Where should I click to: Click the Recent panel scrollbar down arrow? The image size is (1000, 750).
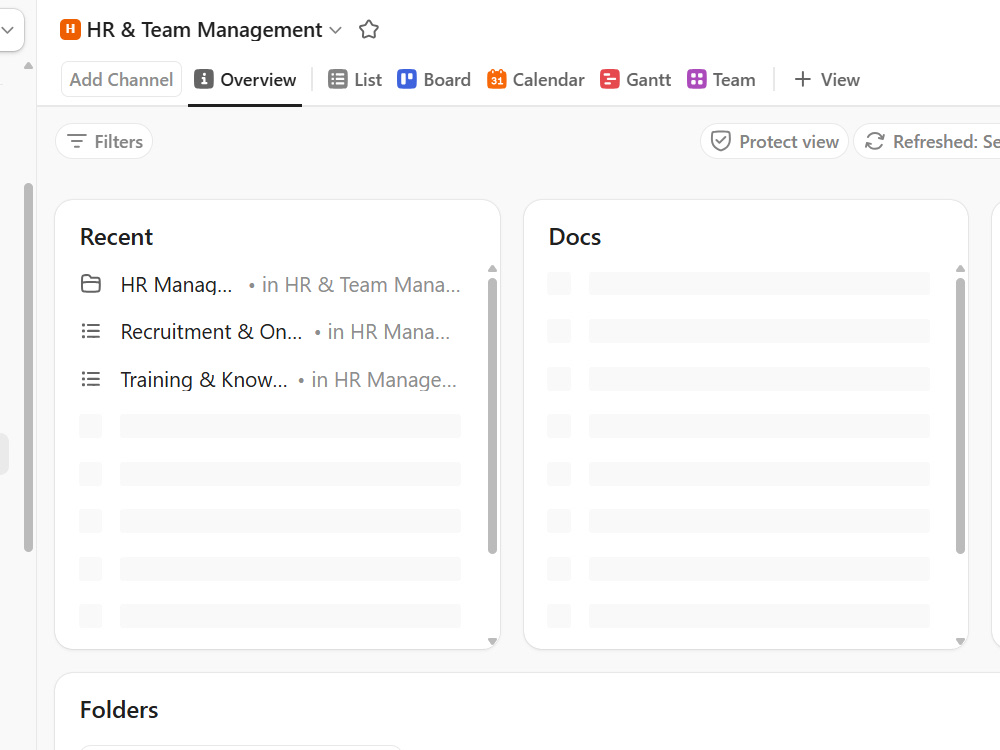(x=492, y=641)
